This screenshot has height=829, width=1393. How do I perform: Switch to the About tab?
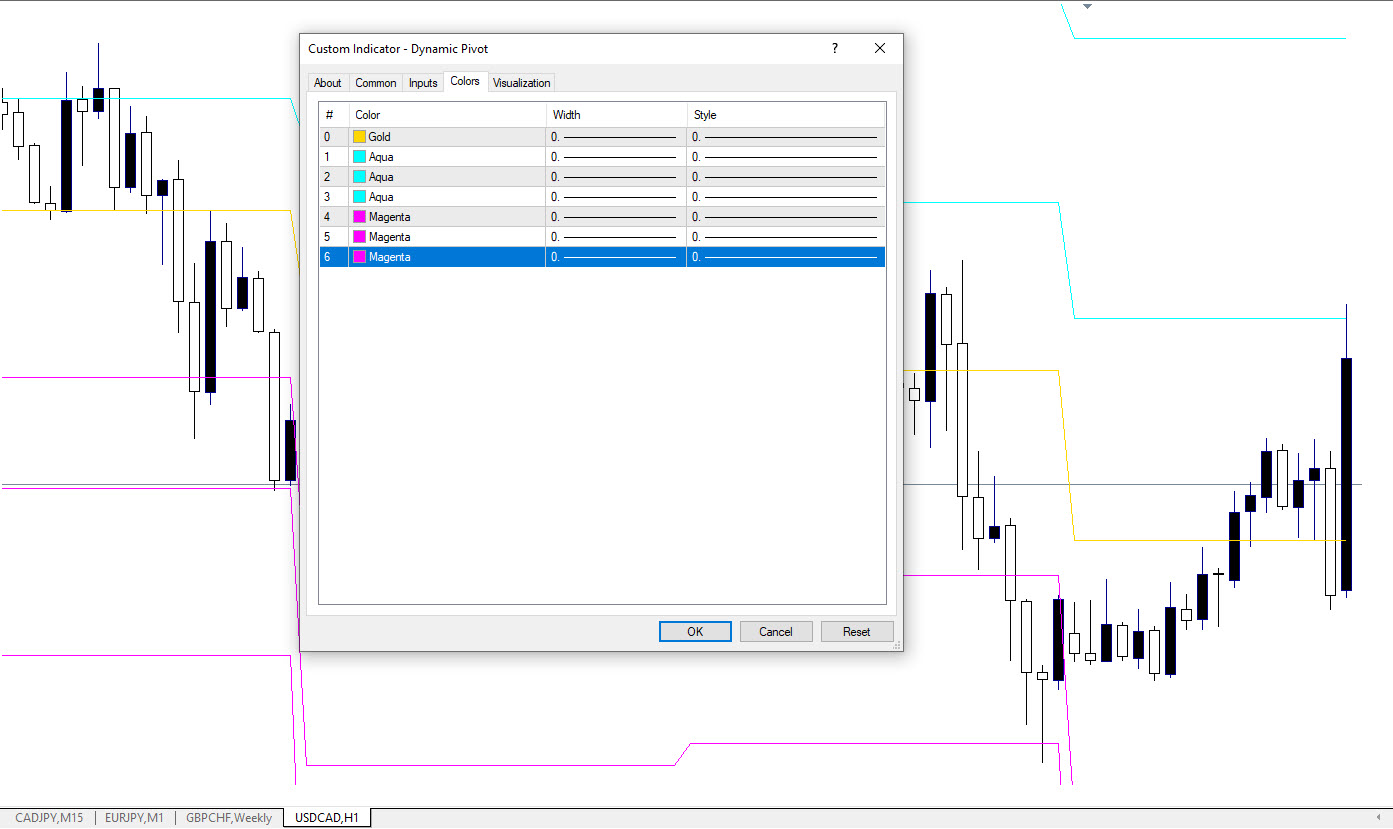click(327, 83)
